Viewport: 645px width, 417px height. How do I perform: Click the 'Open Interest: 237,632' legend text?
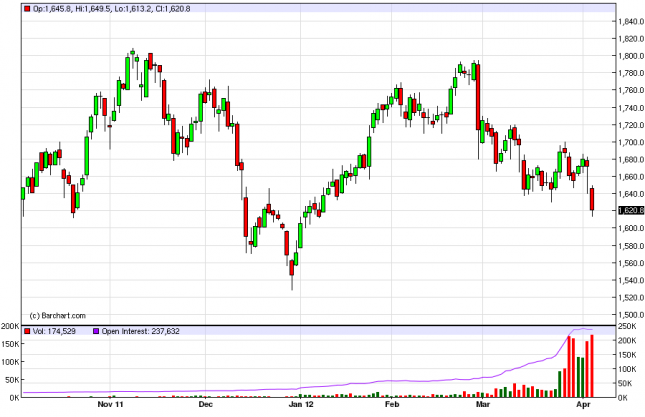141,331
